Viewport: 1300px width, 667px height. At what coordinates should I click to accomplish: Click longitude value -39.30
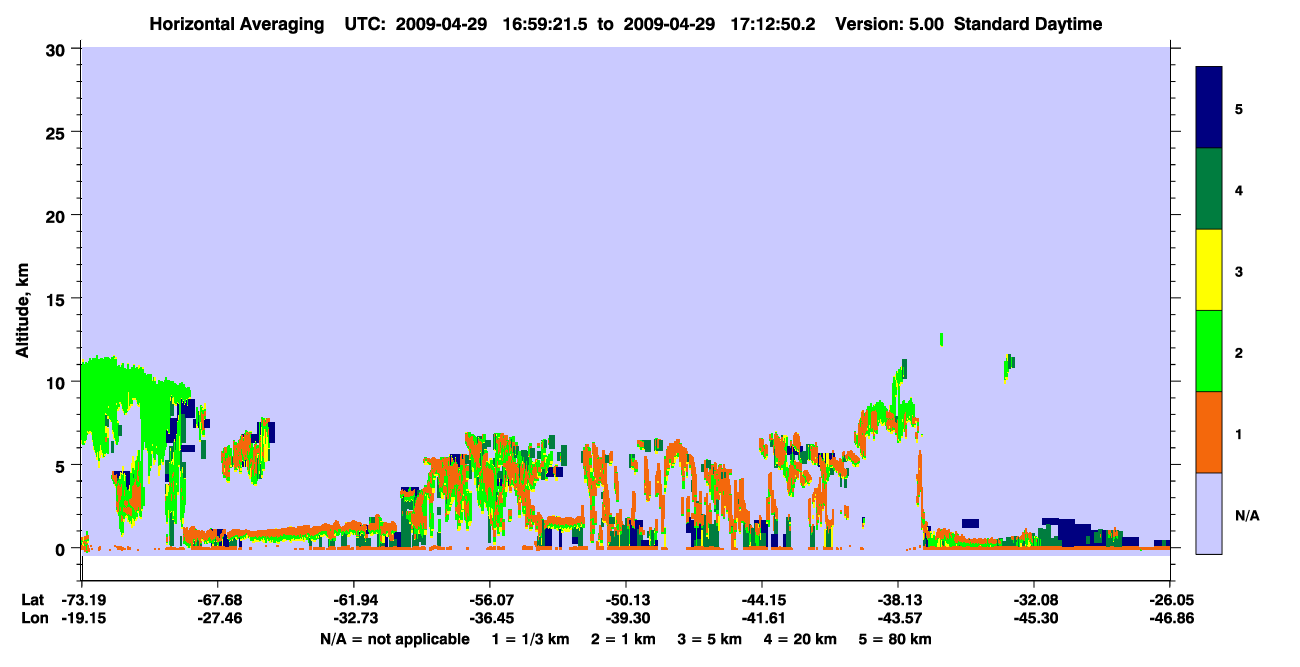point(626,619)
